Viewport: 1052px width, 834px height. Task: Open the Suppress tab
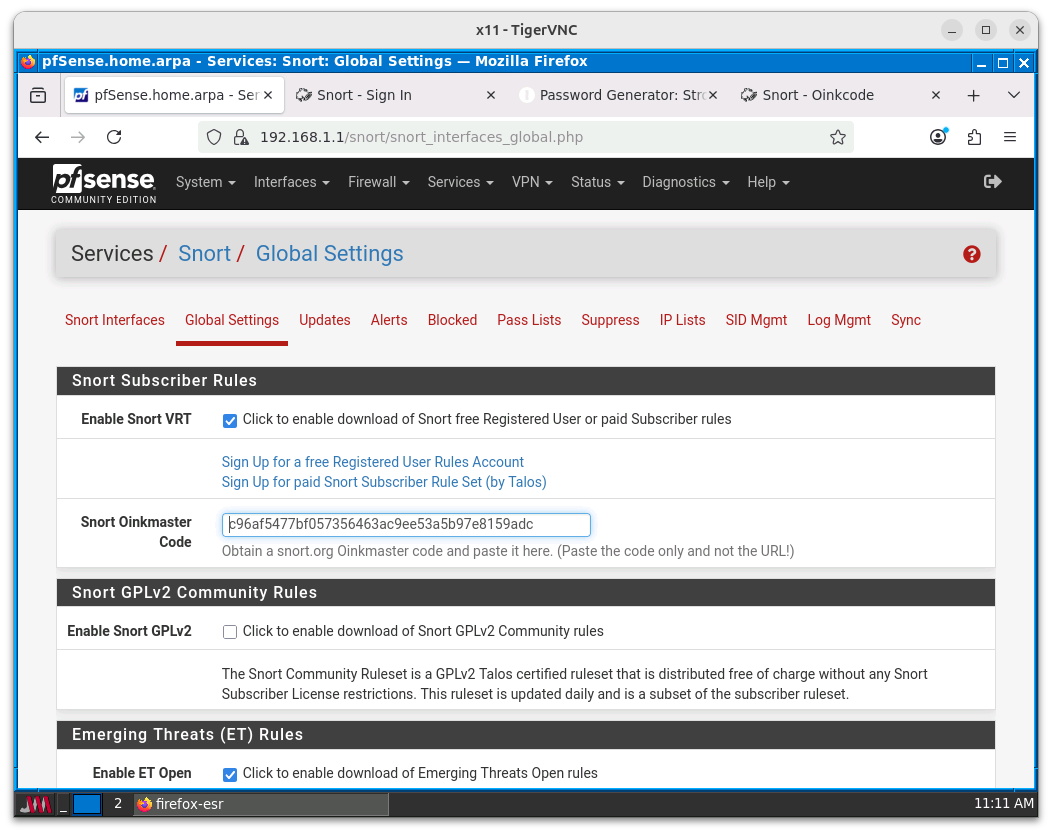610,320
